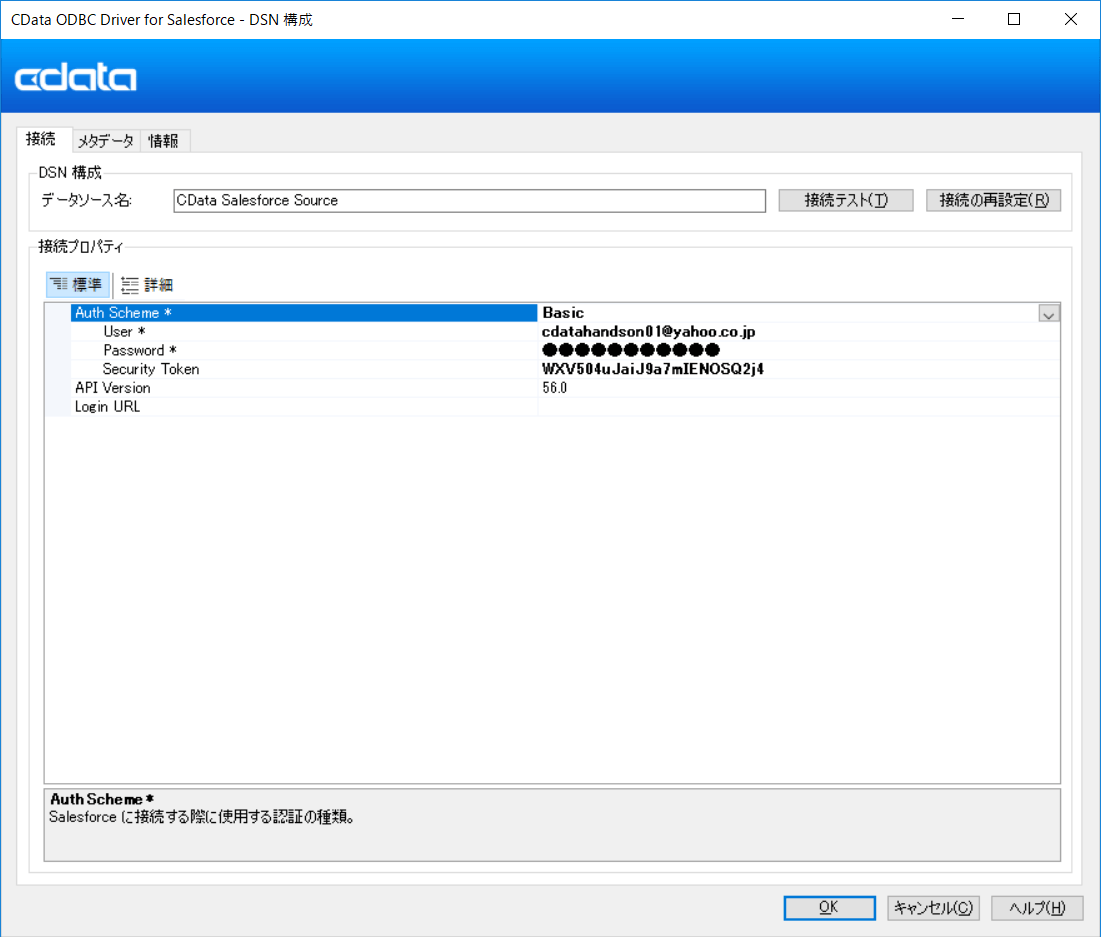This screenshot has height=937, width=1101.
Task: Click the 接続の再設定(R) button
Action: [993, 201]
